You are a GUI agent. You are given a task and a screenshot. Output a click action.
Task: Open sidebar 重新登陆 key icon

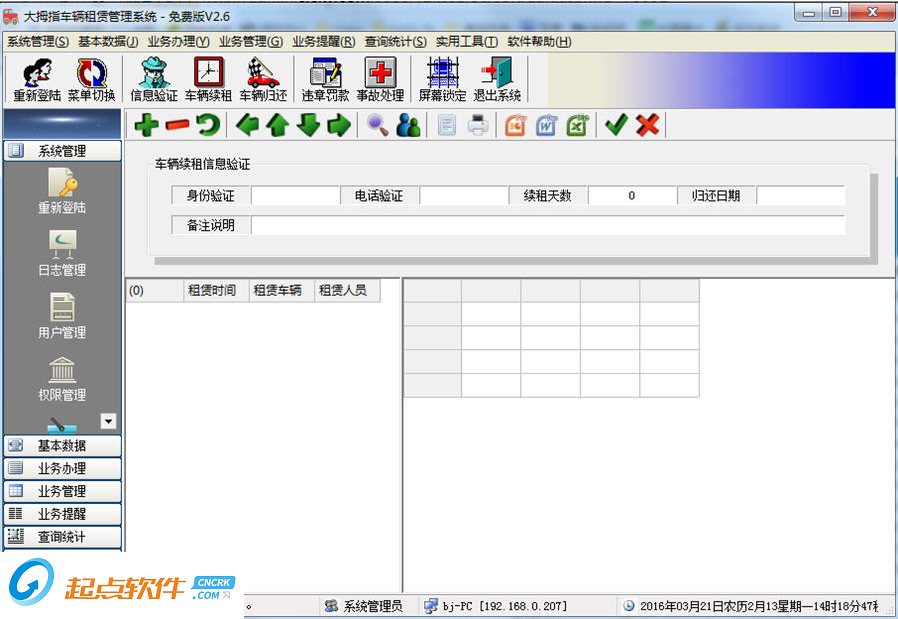tap(62, 191)
